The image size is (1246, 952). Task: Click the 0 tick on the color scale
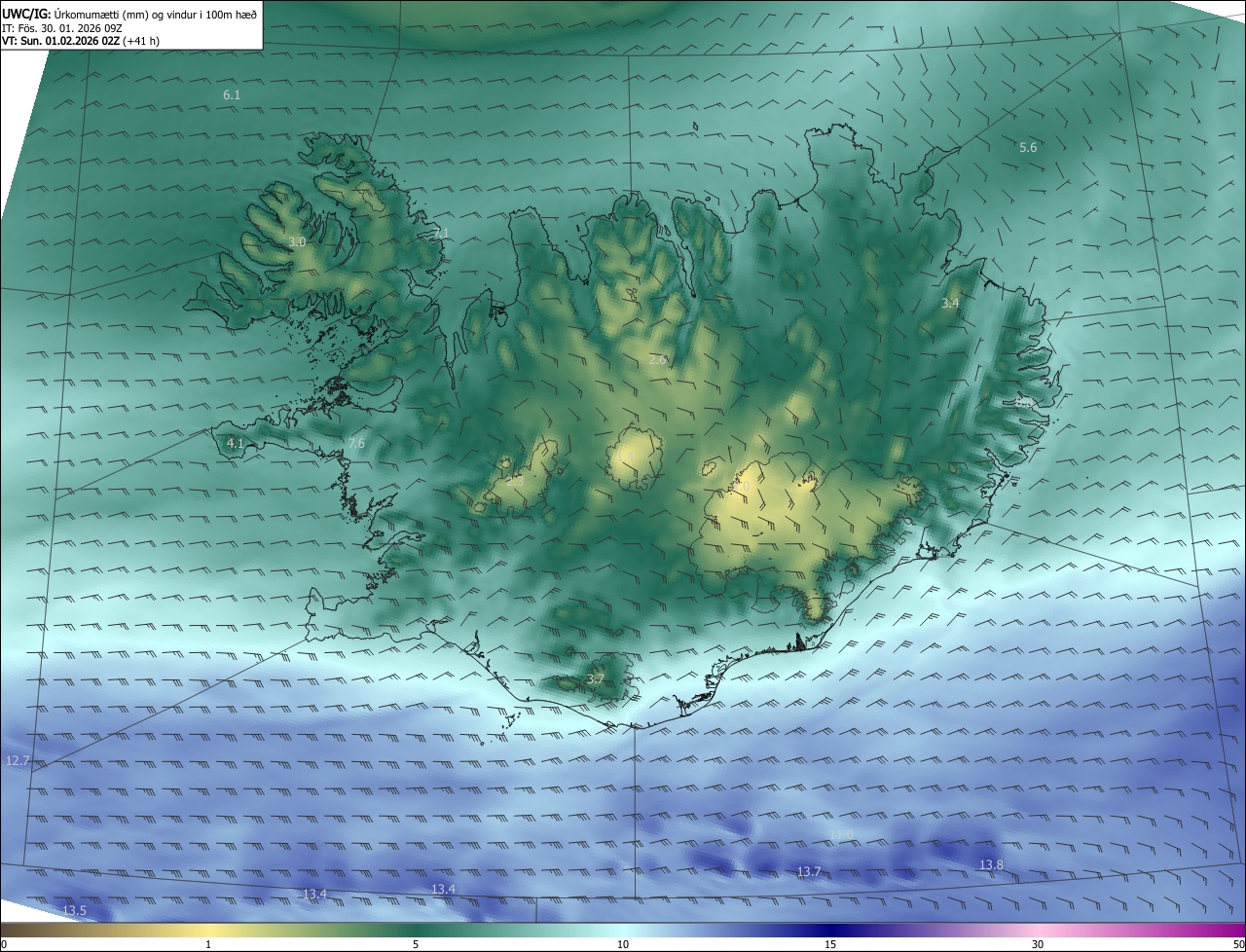tap(4, 944)
